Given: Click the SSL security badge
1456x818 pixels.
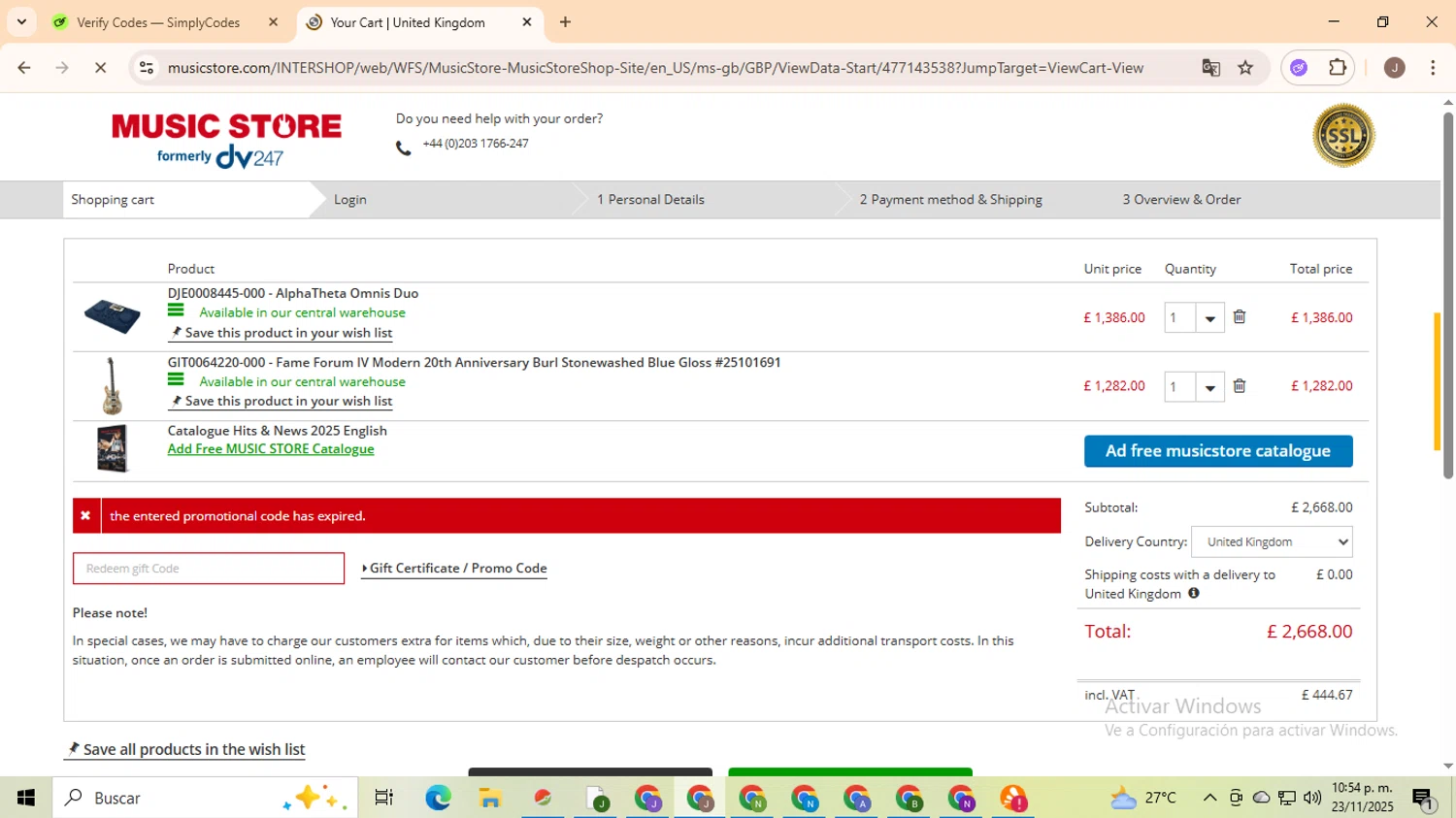Looking at the screenshot, I should (x=1343, y=136).
